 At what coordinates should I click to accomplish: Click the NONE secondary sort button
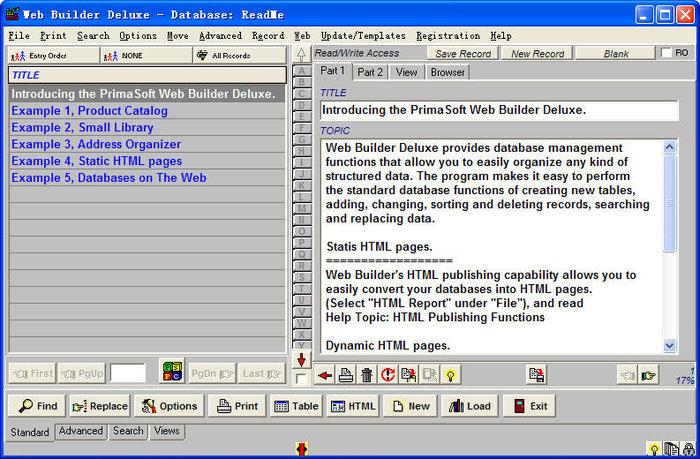click(147, 56)
